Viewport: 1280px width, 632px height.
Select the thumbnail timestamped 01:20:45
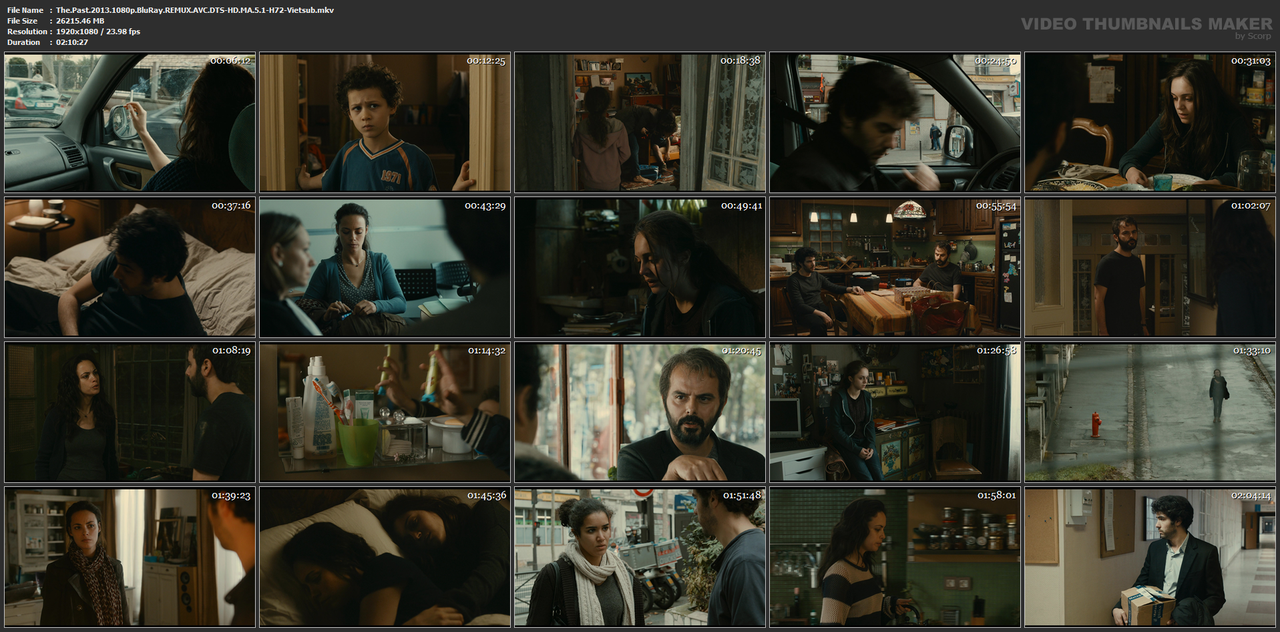640,412
